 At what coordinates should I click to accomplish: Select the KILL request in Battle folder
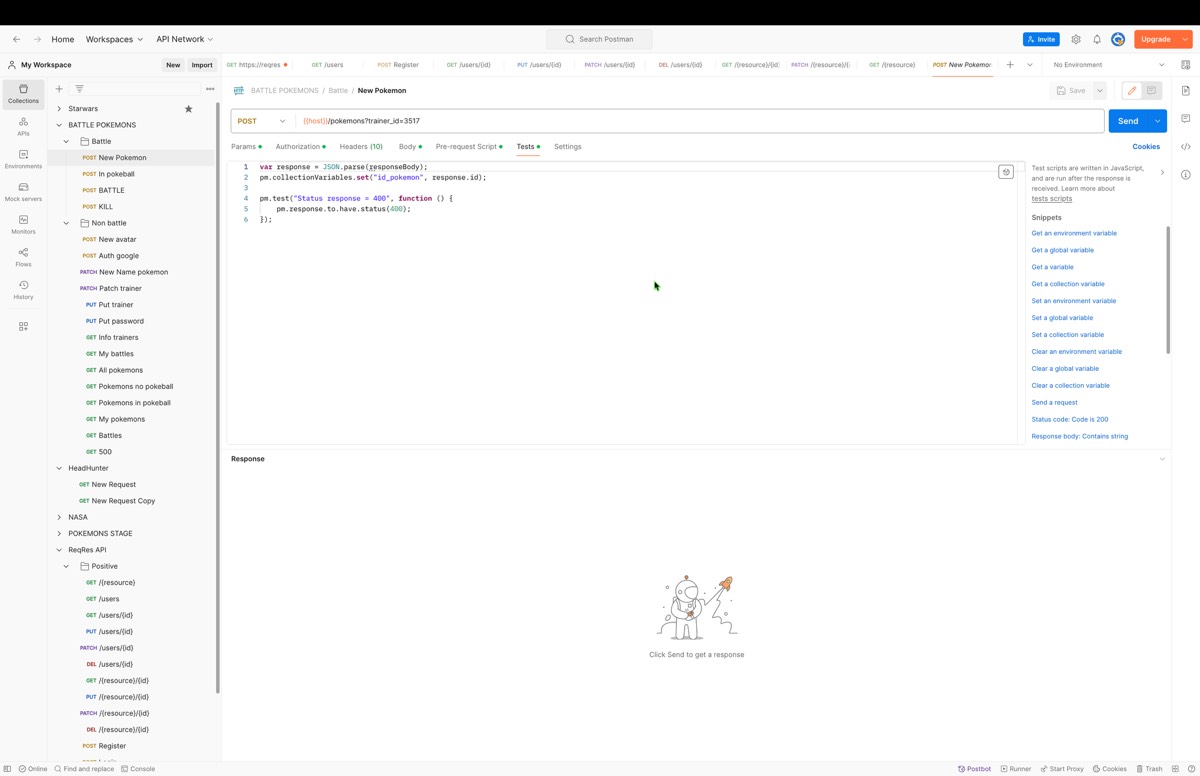[105, 206]
